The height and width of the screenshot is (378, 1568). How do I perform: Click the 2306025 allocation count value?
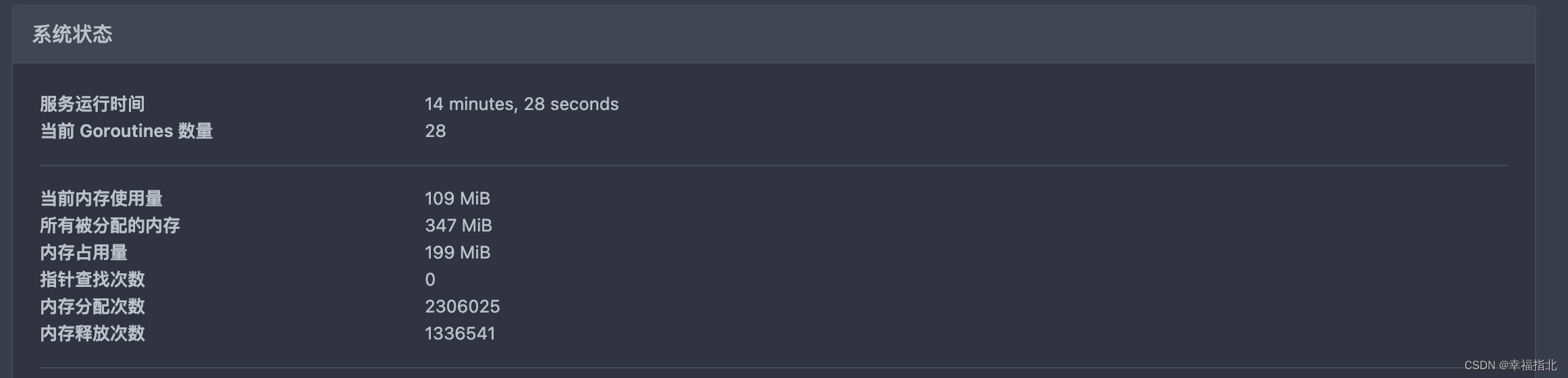463,306
